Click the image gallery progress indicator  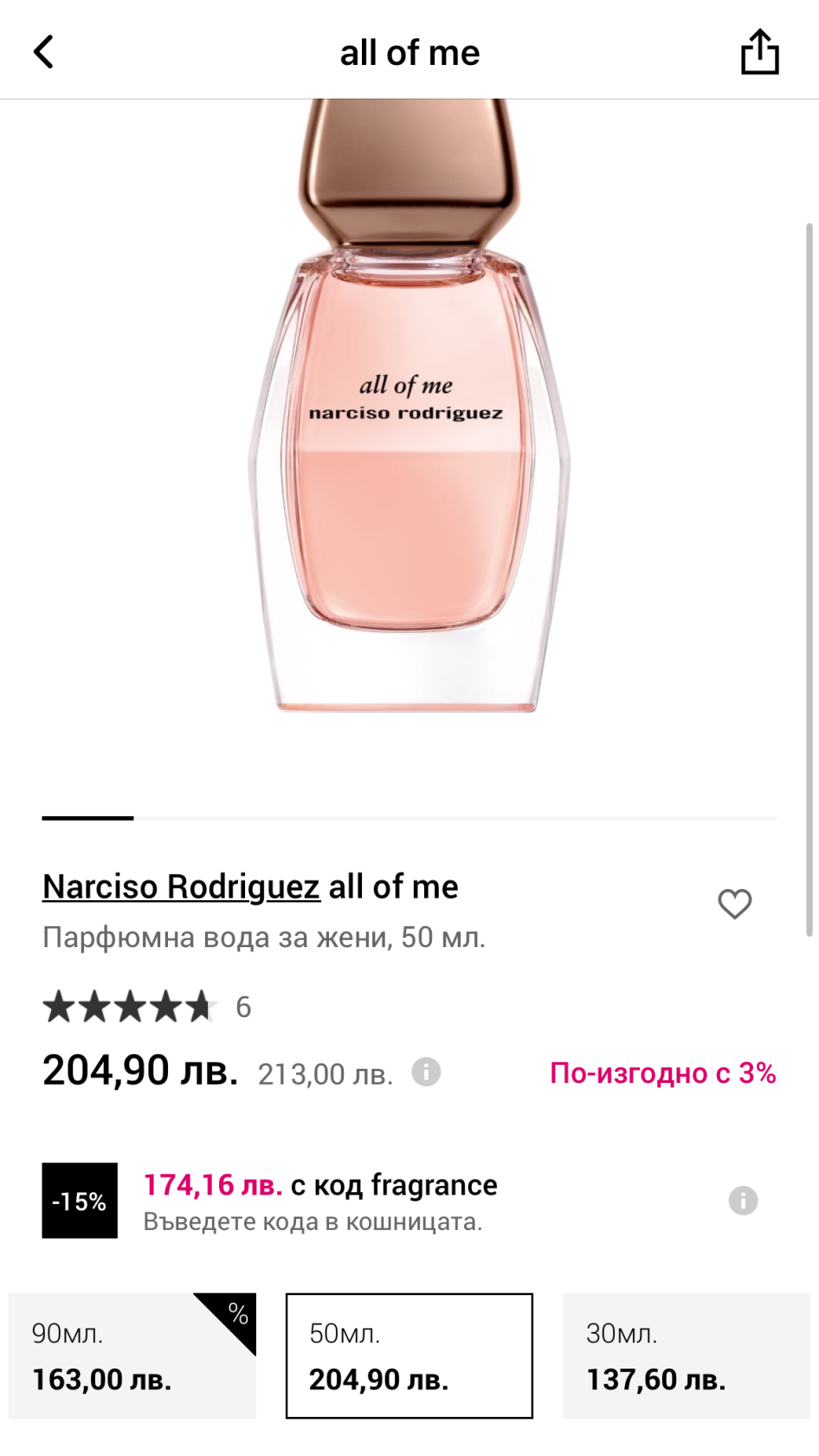[409, 817]
